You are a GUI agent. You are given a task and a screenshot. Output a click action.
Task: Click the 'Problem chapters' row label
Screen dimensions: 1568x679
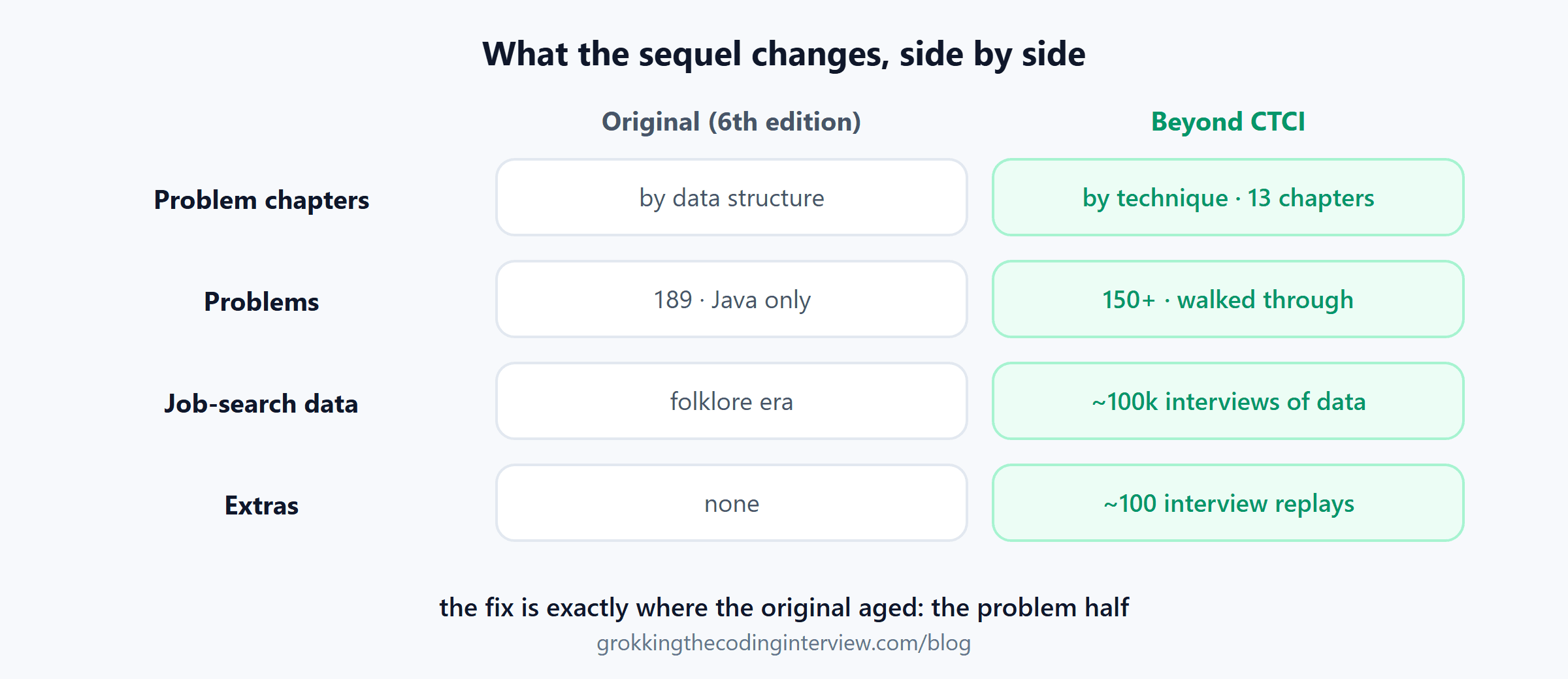coord(261,200)
